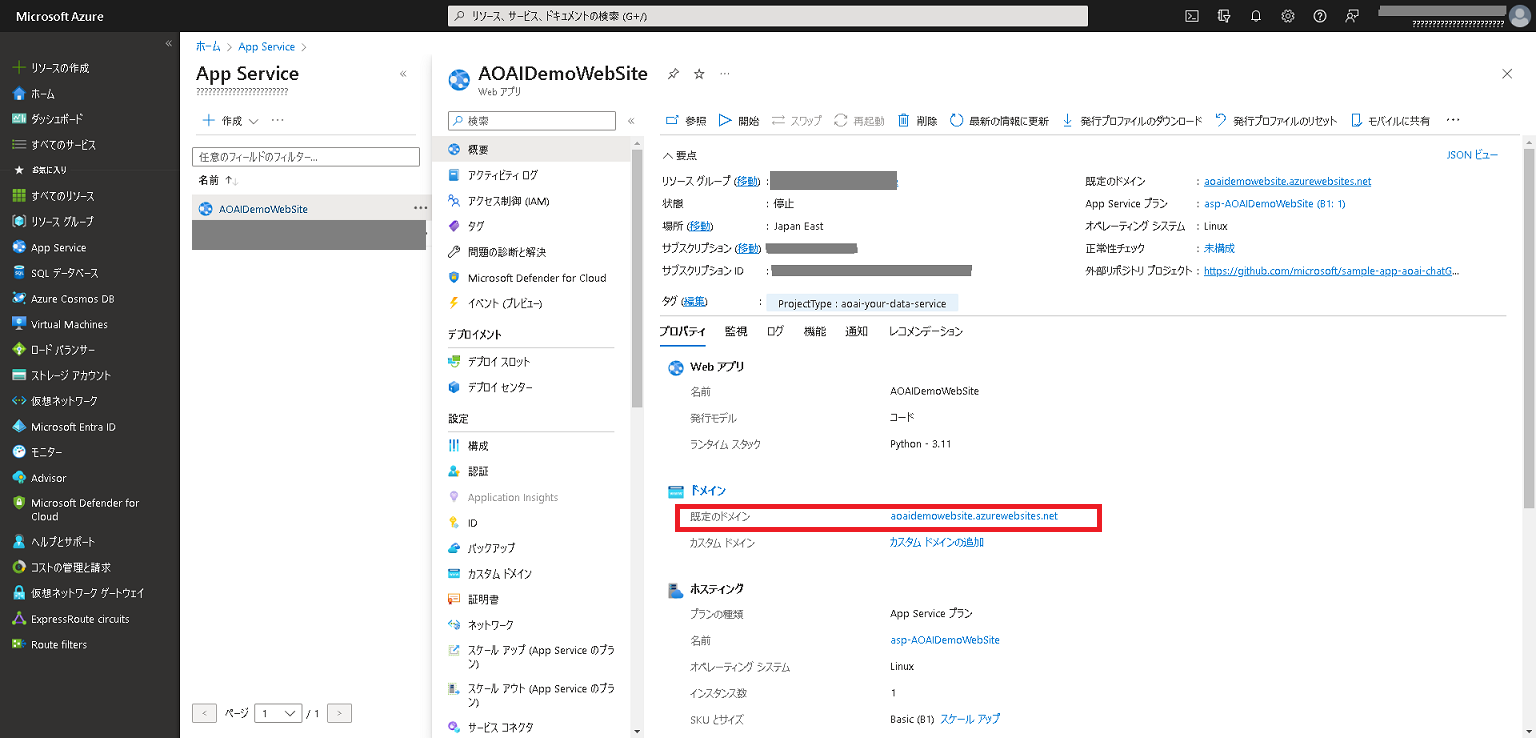Click モバイルに共有 toolbar button

(1390, 121)
